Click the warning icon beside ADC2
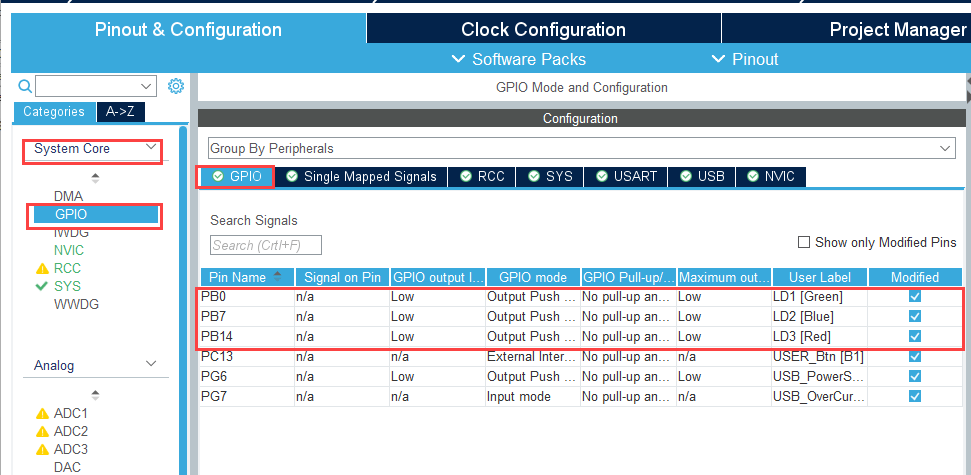Screen dimensions: 971x475 [x=42, y=431]
